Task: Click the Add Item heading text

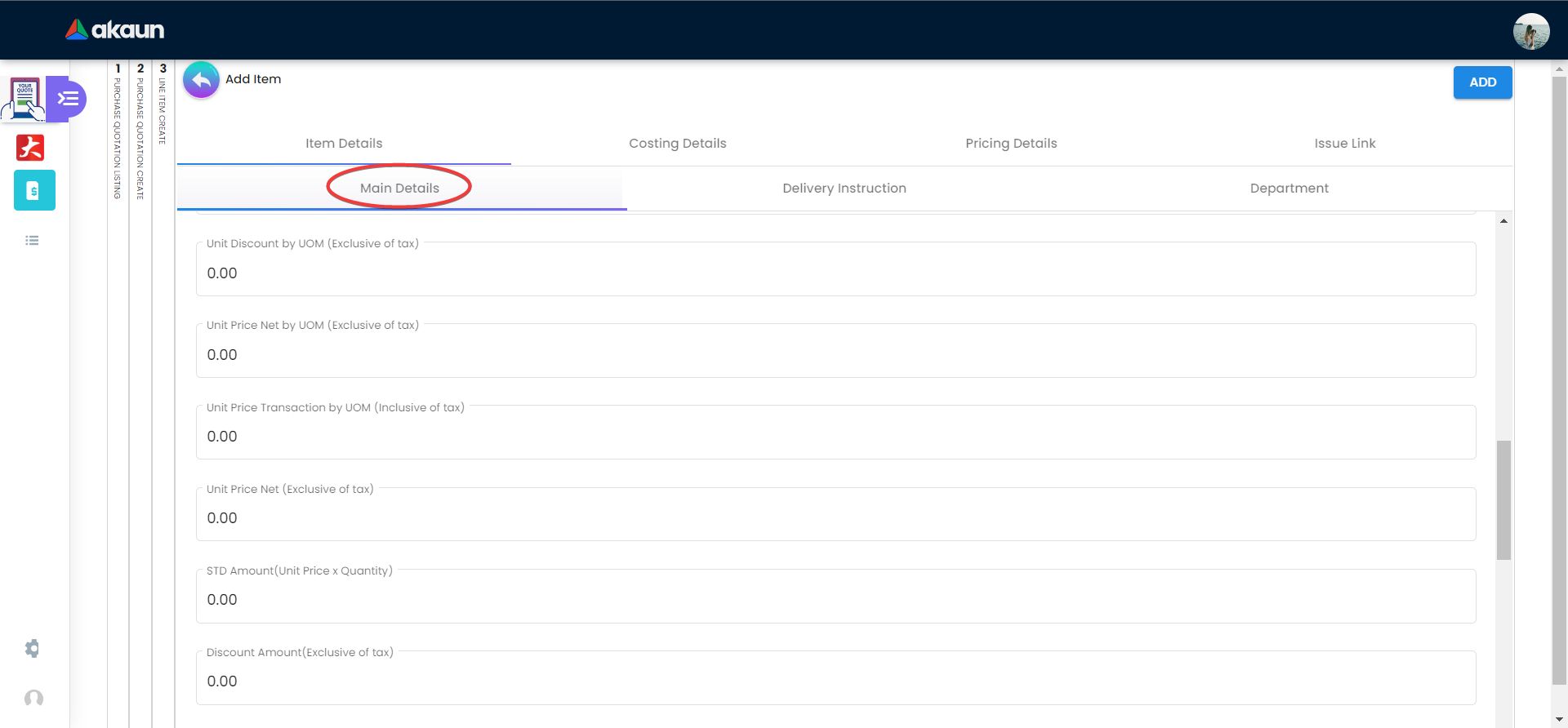Action: point(253,79)
